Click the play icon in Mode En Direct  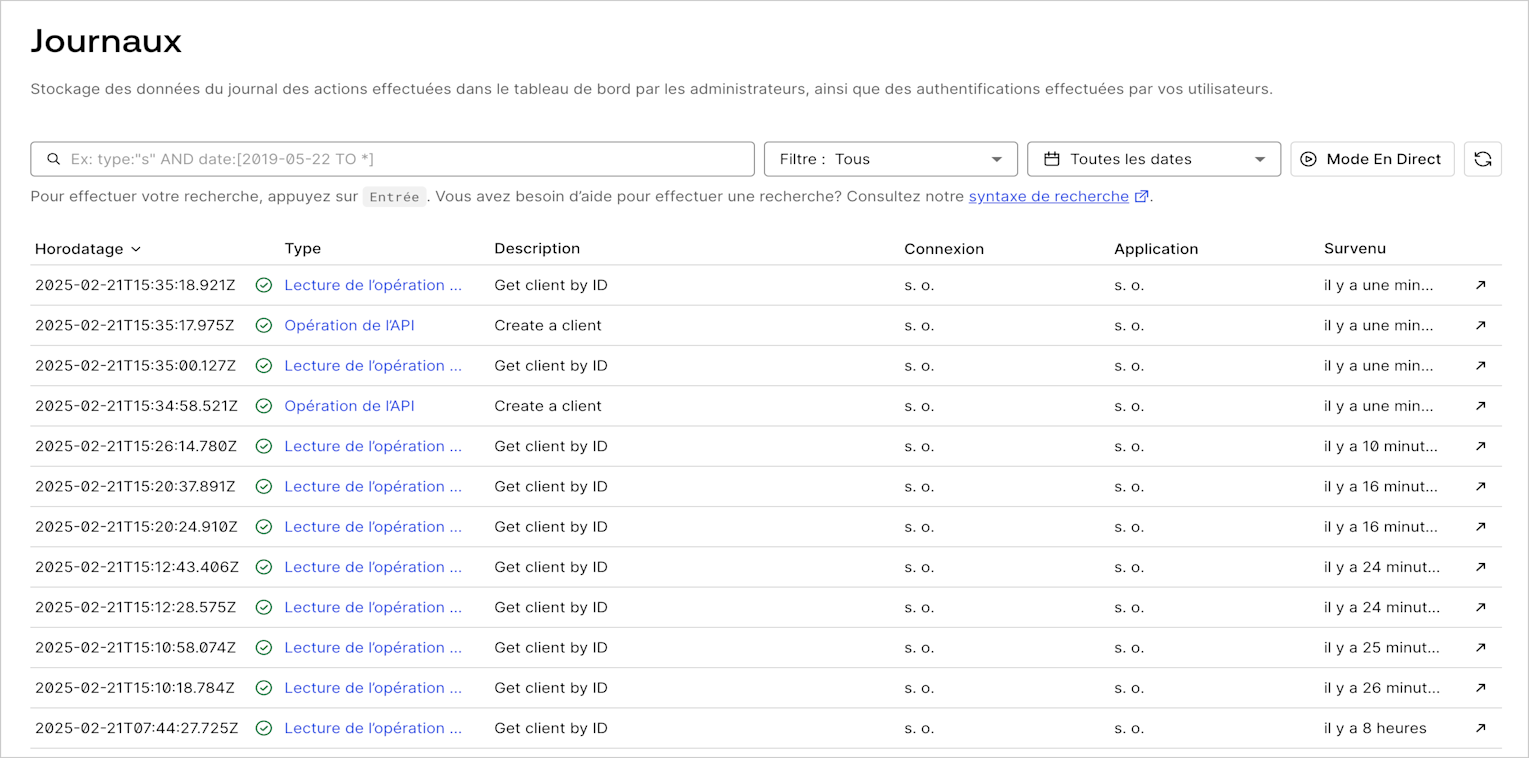tap(1309, 159)
